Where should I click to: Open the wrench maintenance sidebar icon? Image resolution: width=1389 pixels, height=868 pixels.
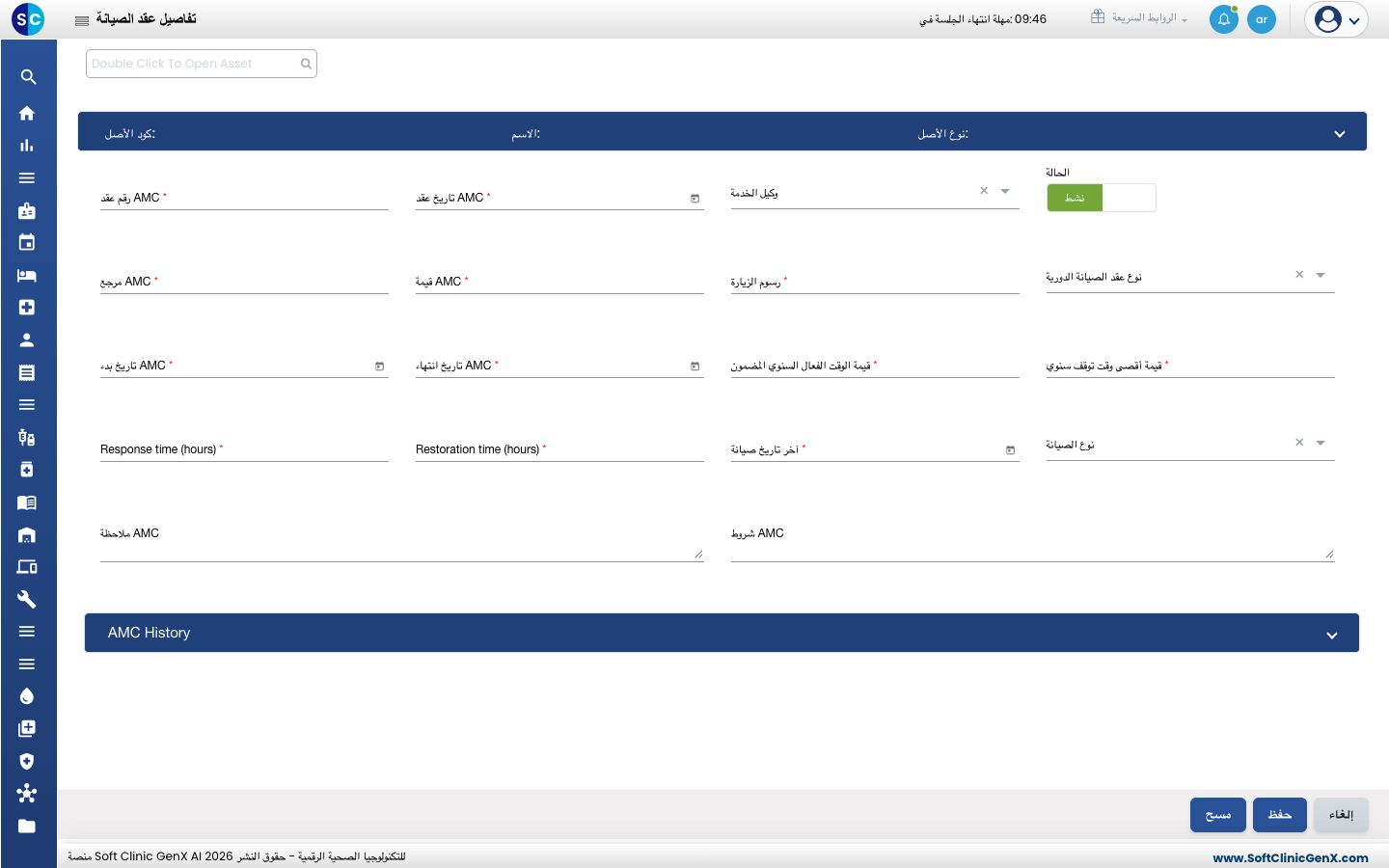coord(27,599)
